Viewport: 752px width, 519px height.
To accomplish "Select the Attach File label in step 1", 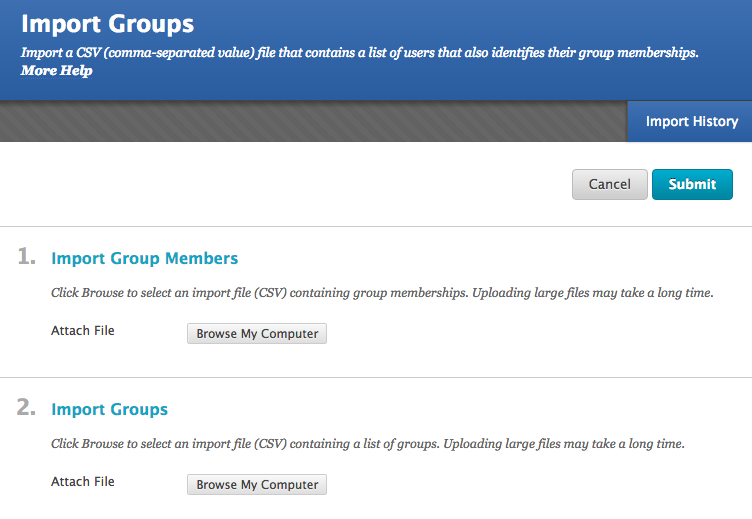I will 82,330.
